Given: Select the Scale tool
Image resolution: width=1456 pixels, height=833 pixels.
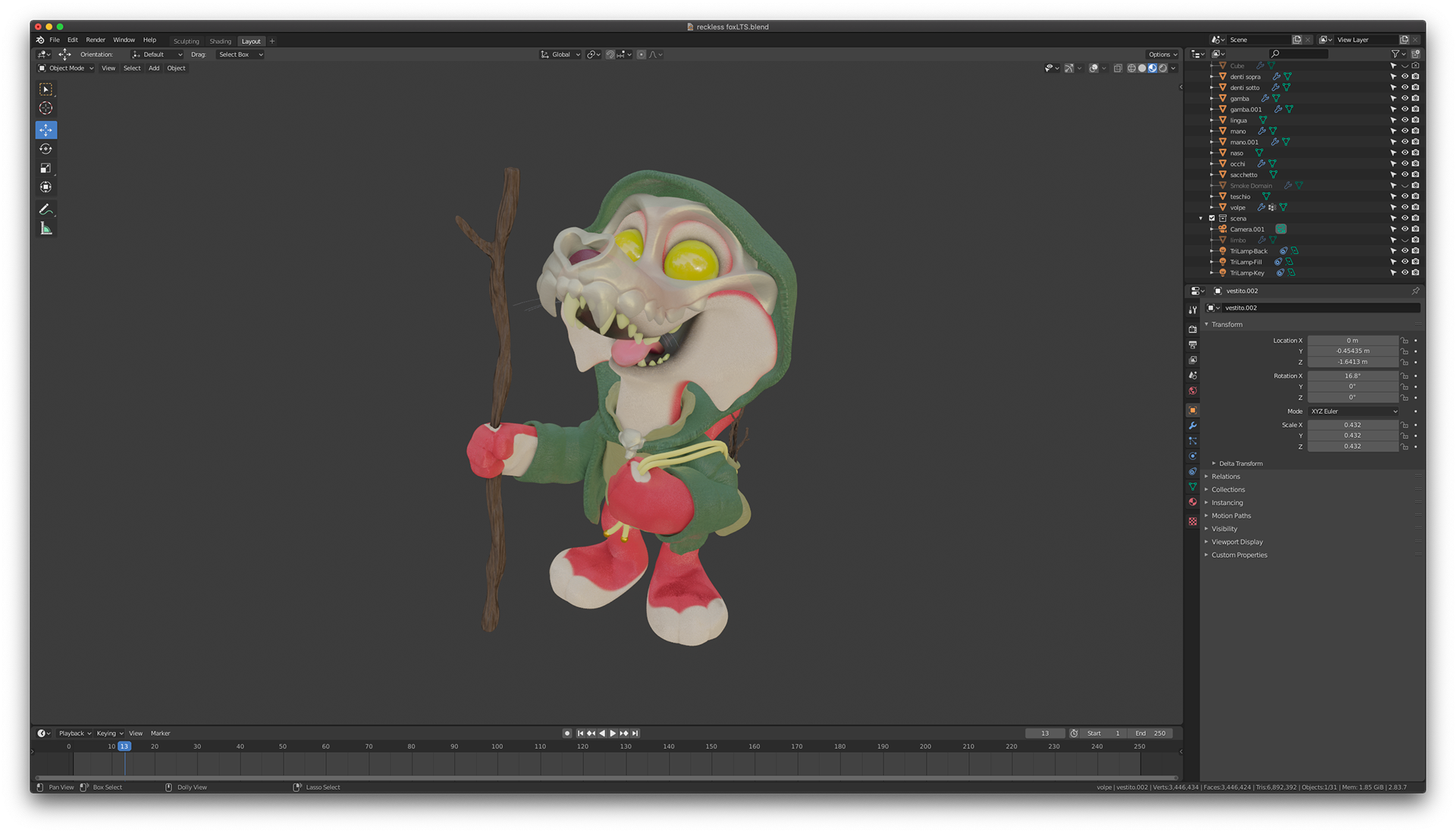Looking at the screenshot, I should click(x=45, y=168).
